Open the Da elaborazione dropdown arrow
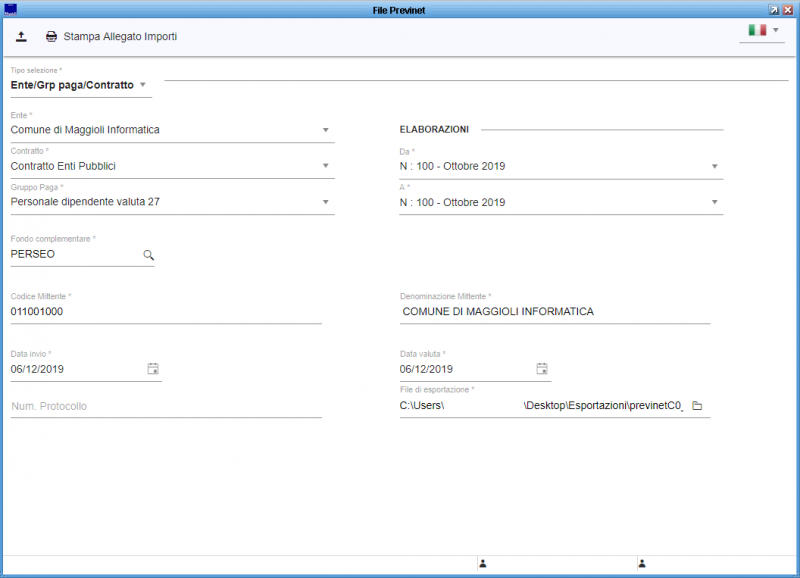 pos(714,166)
